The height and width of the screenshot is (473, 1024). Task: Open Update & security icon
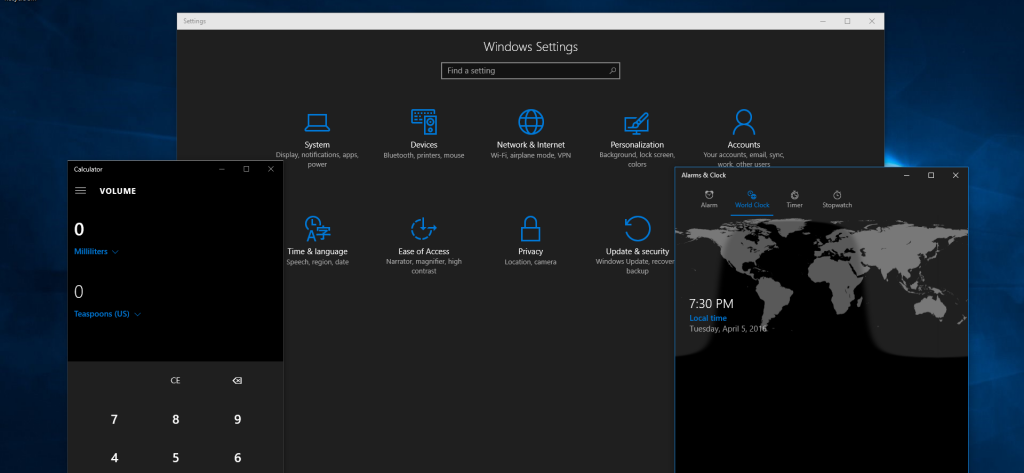coord(637,229)
